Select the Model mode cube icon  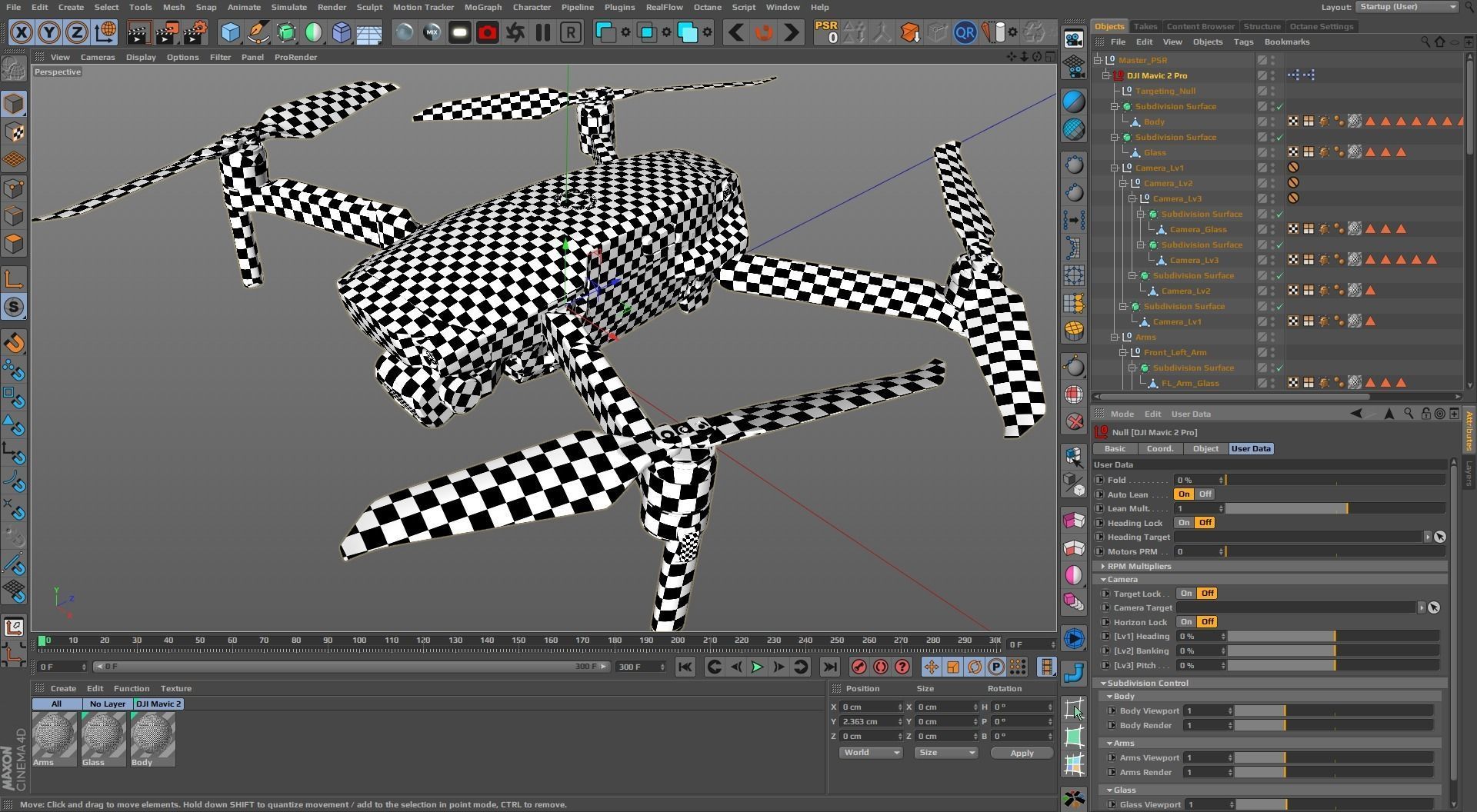14,104
